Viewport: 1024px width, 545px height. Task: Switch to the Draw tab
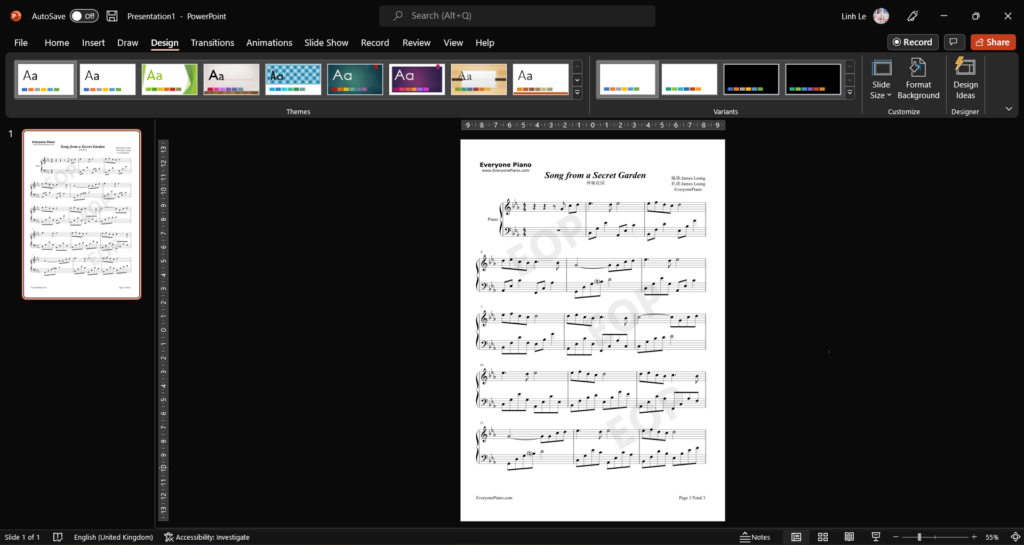[128, 42]
